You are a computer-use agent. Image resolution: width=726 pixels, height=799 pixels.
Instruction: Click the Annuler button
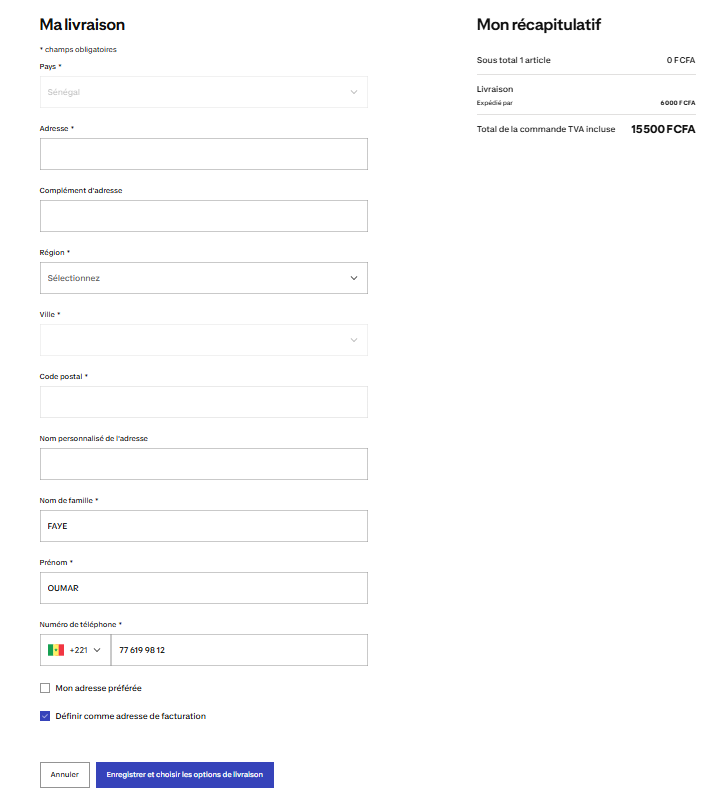[x=65, y=775]
